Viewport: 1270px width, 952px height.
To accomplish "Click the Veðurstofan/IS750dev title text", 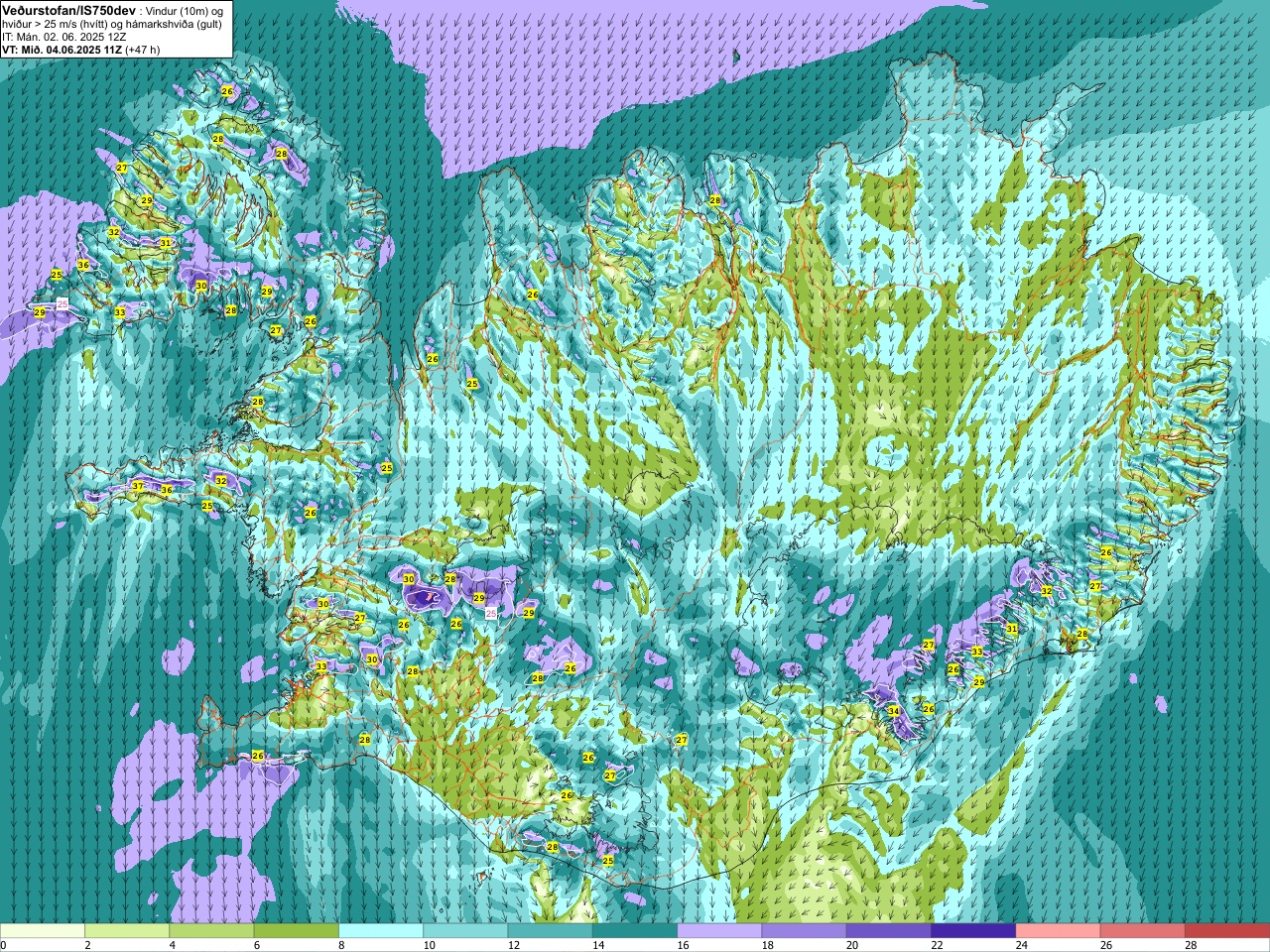I will point(69,9).
